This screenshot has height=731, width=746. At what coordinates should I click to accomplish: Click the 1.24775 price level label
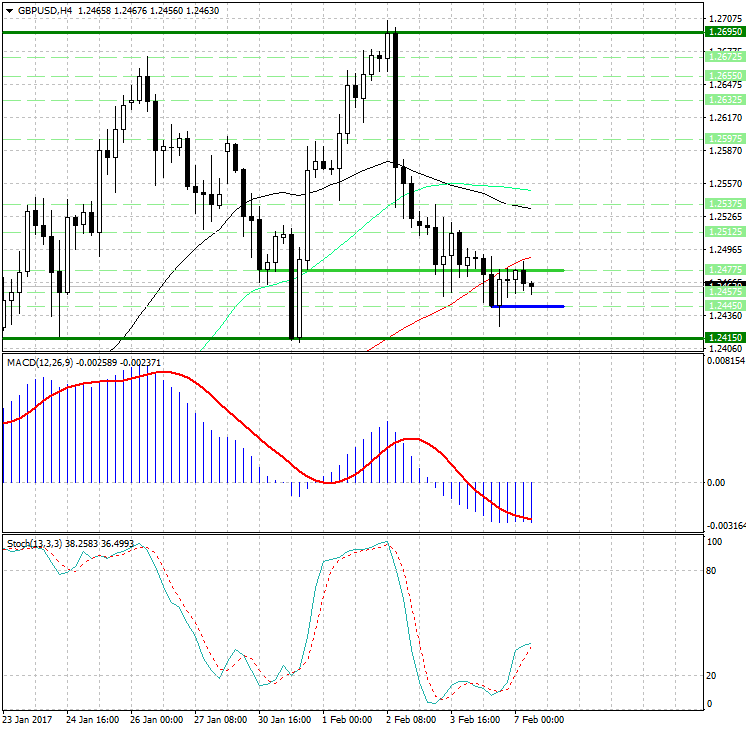(724, 270)
